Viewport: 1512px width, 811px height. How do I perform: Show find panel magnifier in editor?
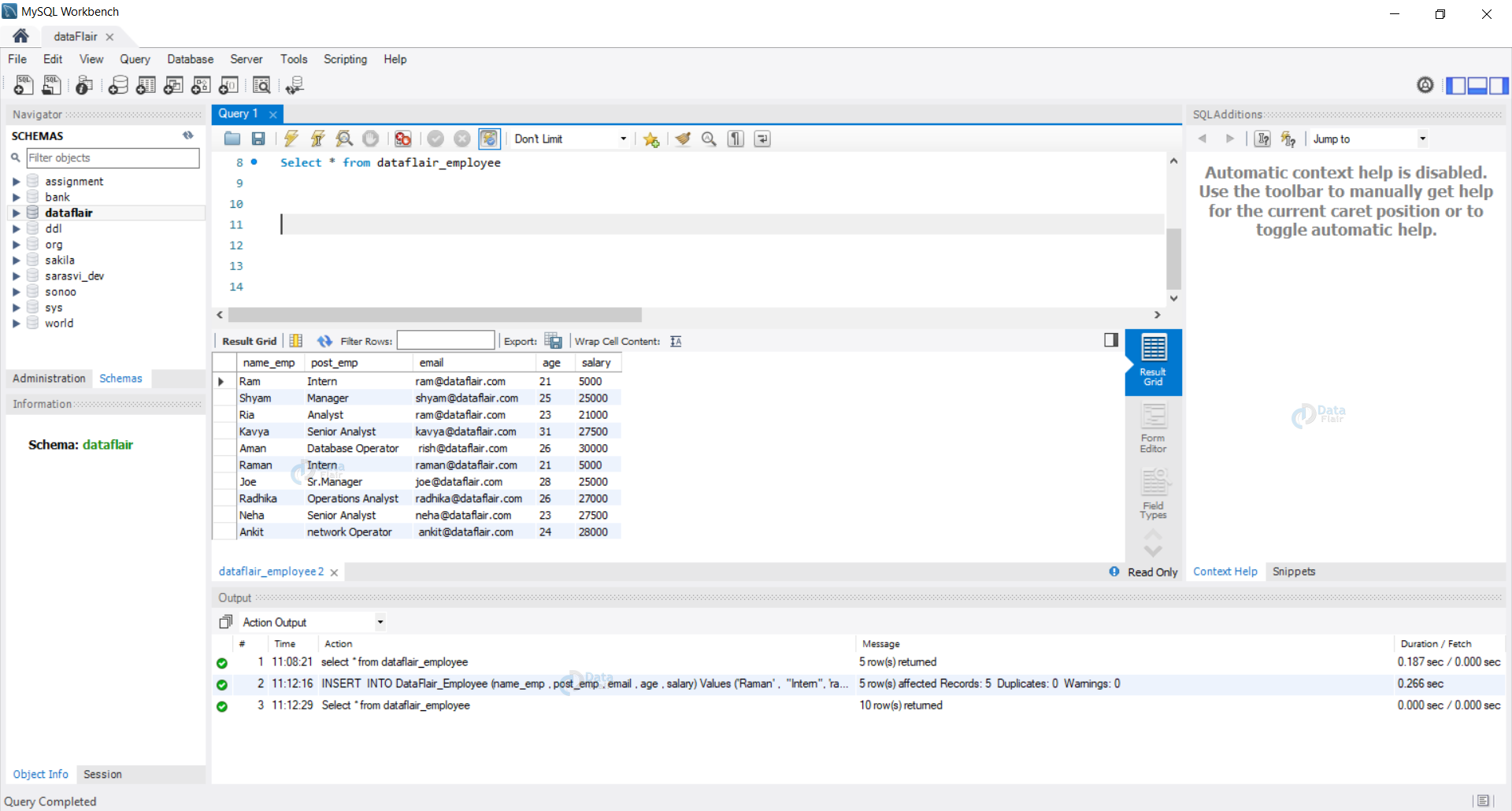(709, 139)
